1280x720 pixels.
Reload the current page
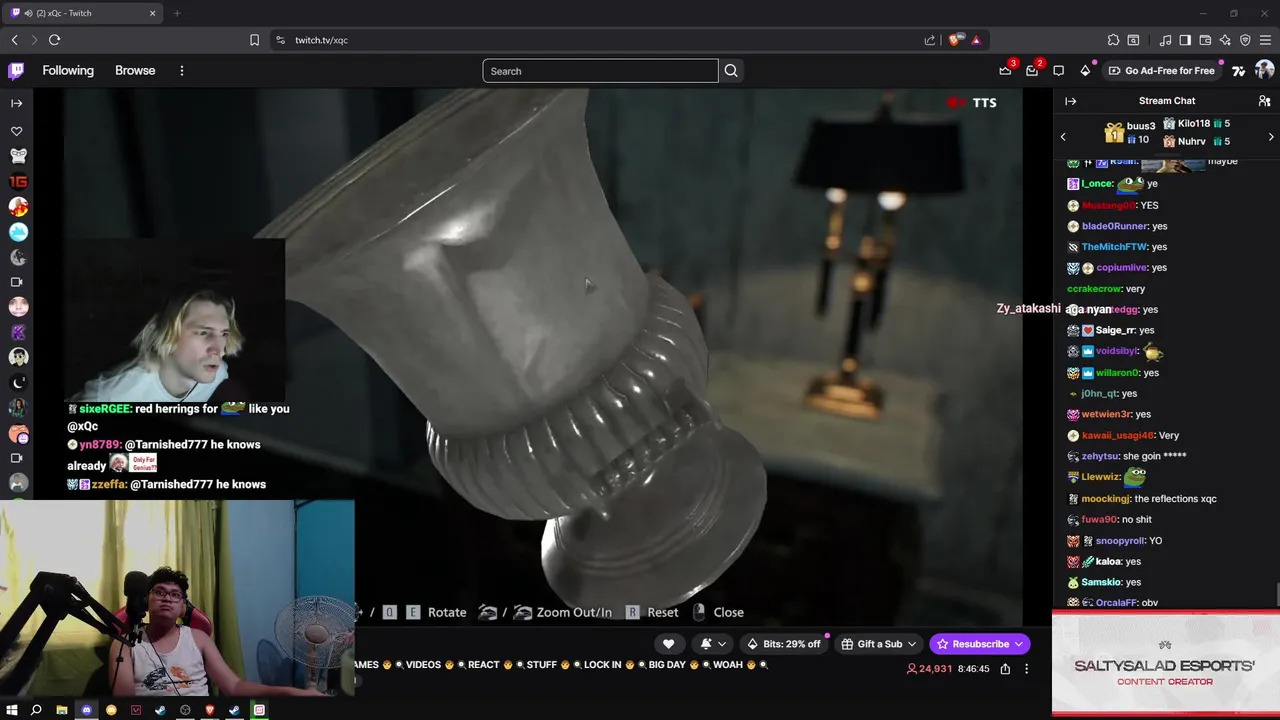point(54,40)
